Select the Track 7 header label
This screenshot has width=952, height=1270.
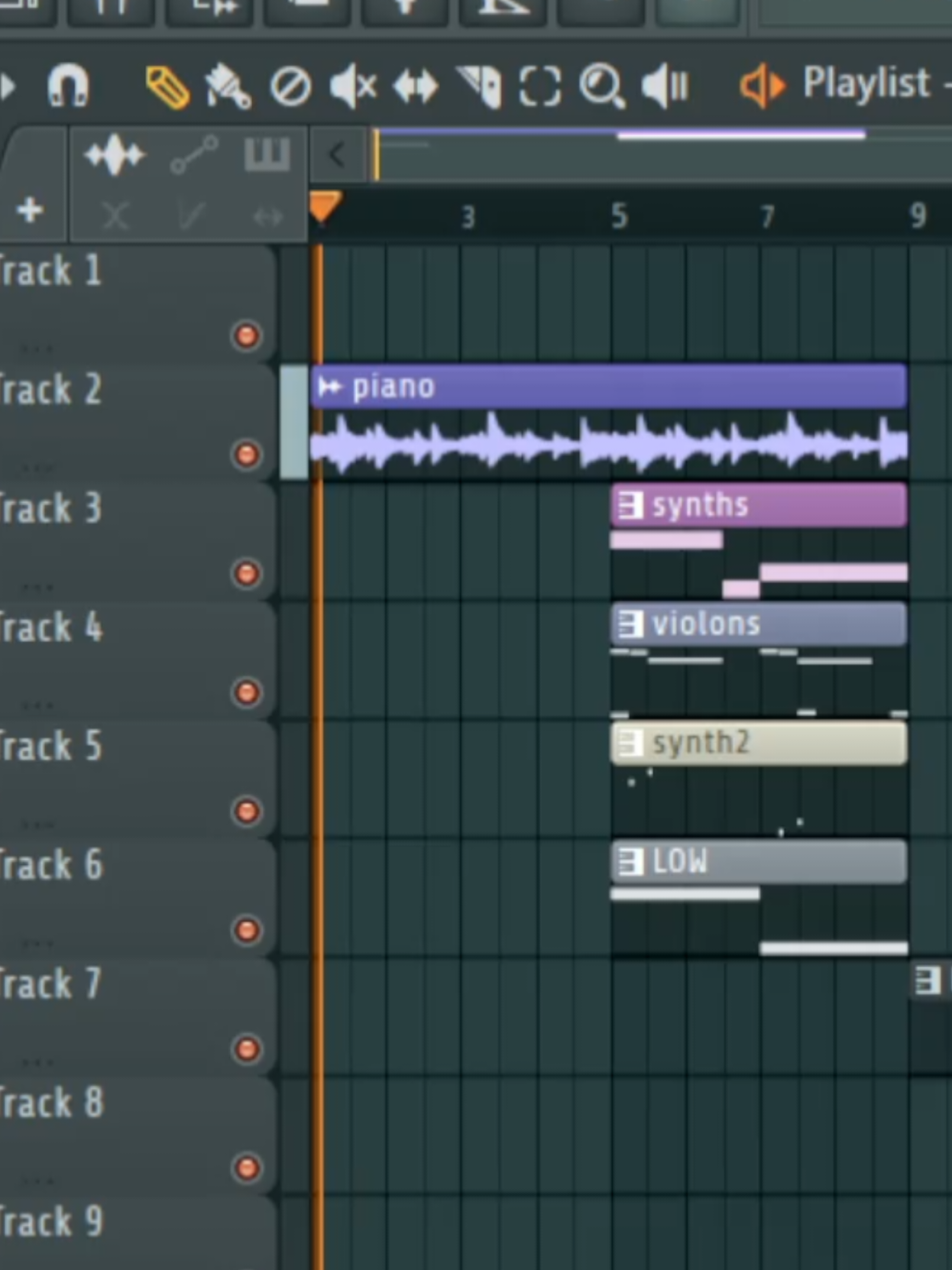tap(50, 984)
